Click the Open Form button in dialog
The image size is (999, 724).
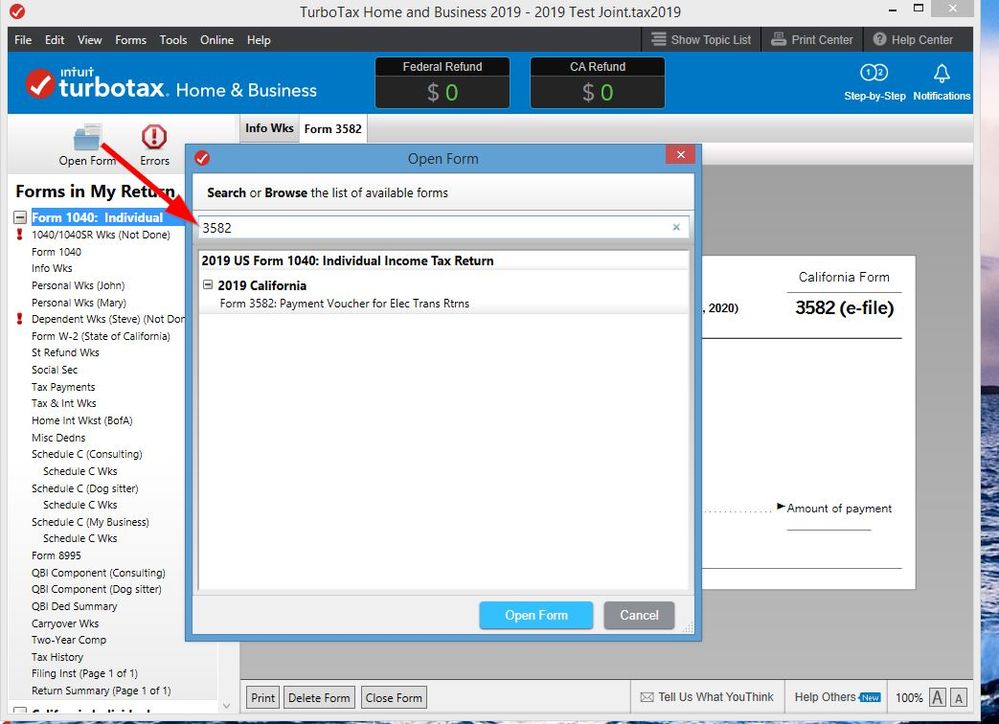(536, 615)
